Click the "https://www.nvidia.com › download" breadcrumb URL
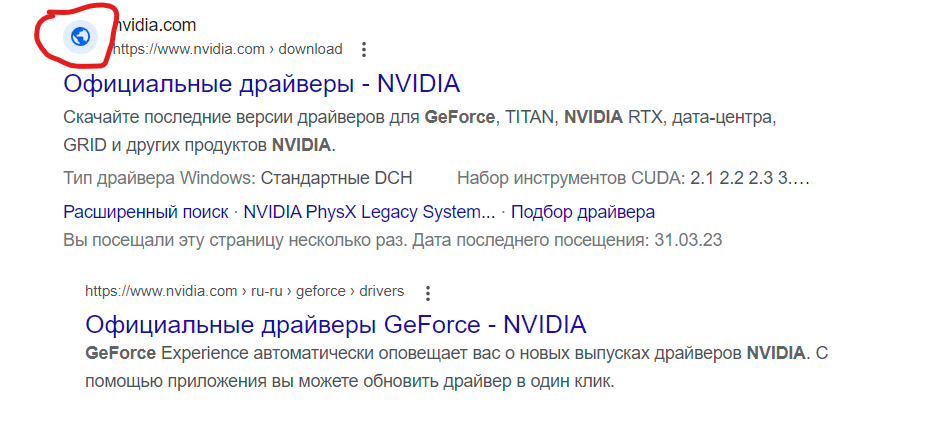Image resolution: width=937 pixels, height=442 pixels. (x=226, y=49)
